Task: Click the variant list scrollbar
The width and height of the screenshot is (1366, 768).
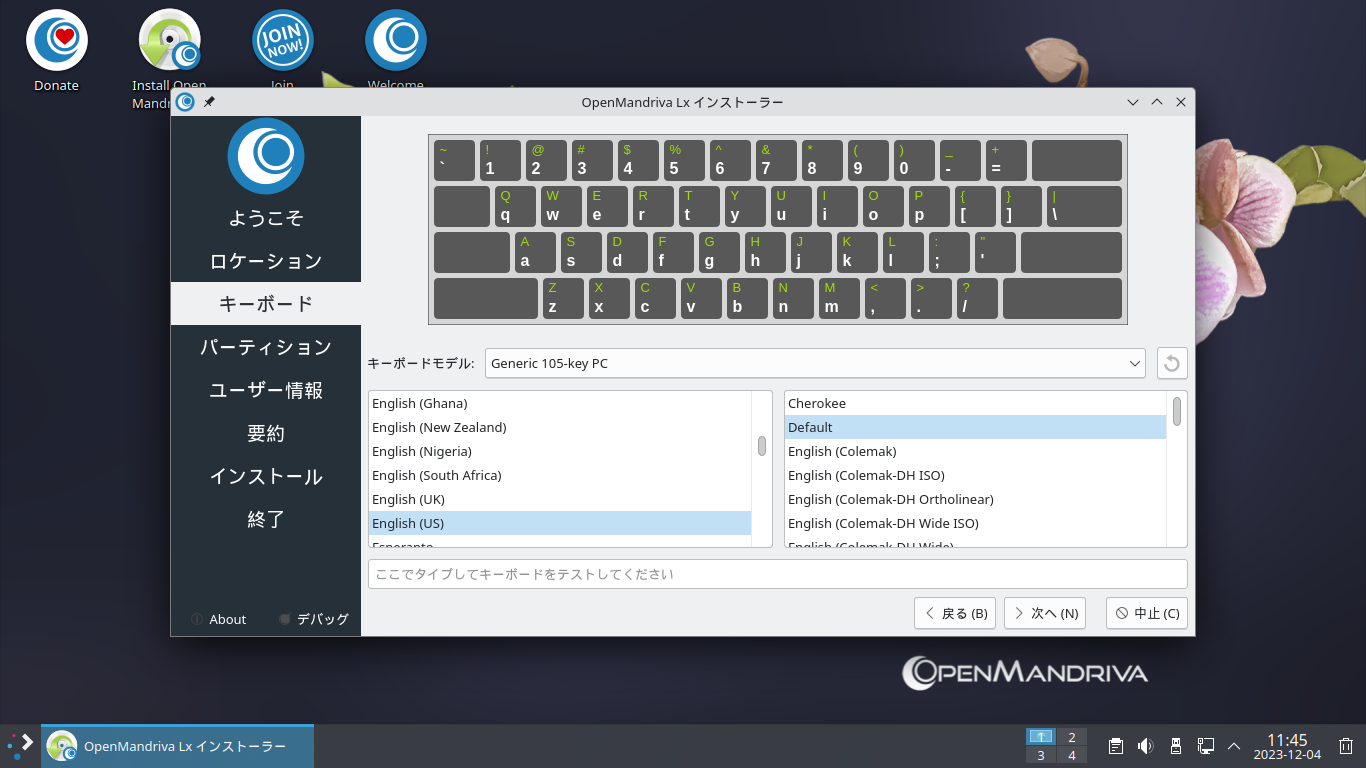Action: coord(1177,411)
